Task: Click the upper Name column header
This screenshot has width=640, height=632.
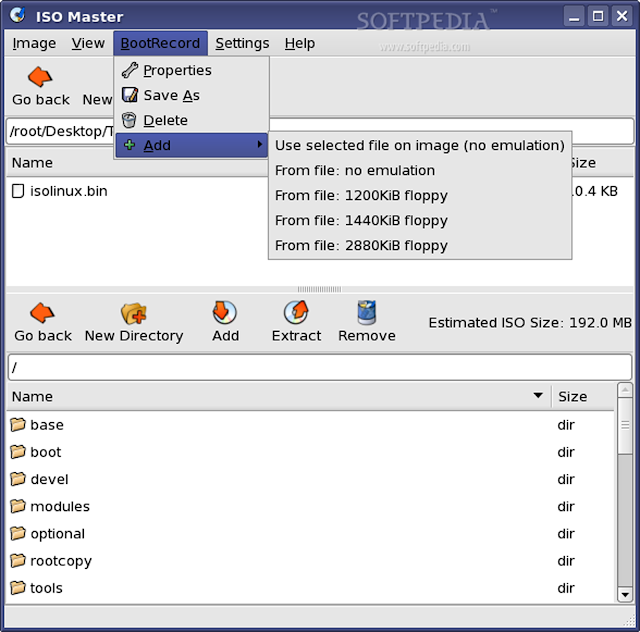Action: pyautogui.click(x=137, y=163)
